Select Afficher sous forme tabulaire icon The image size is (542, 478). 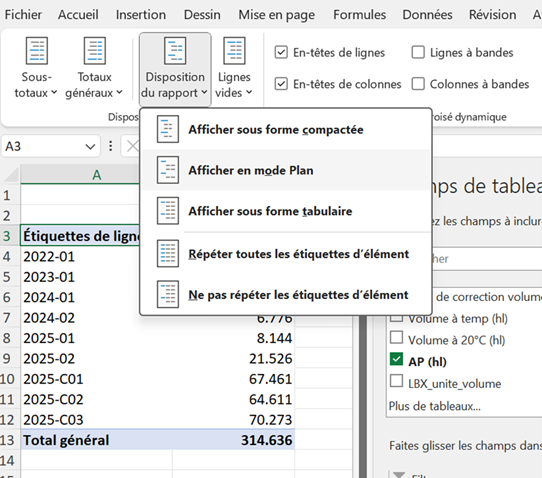168,211
